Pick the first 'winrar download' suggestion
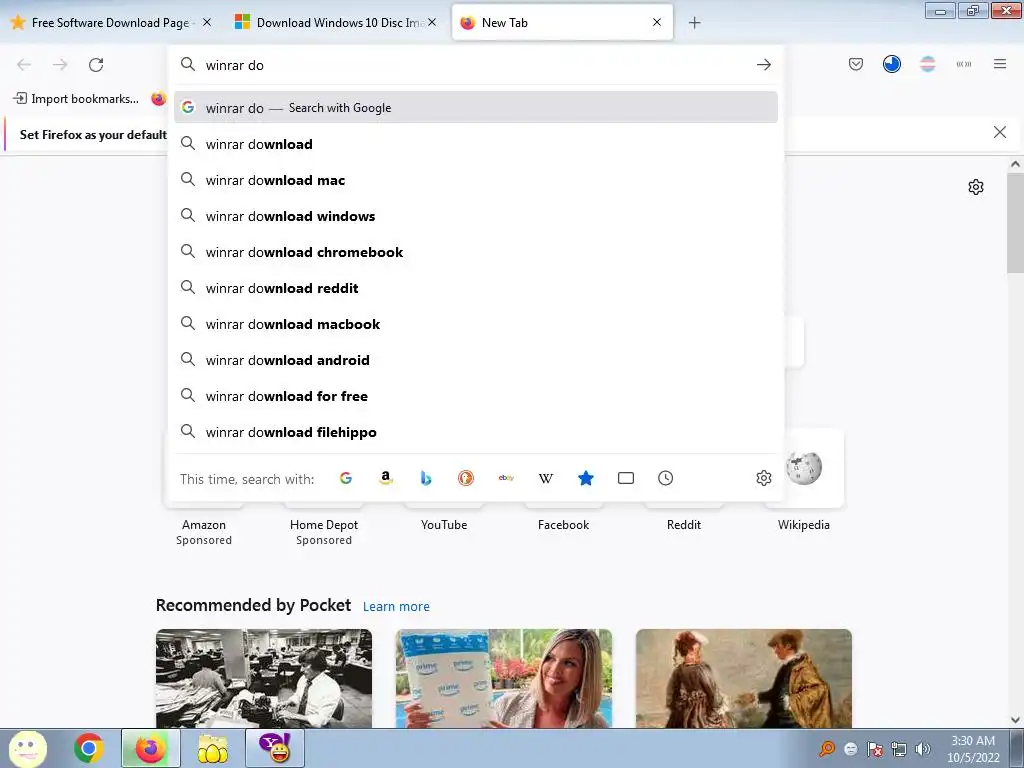This screenshot has height=768, width=1024. 475,144
